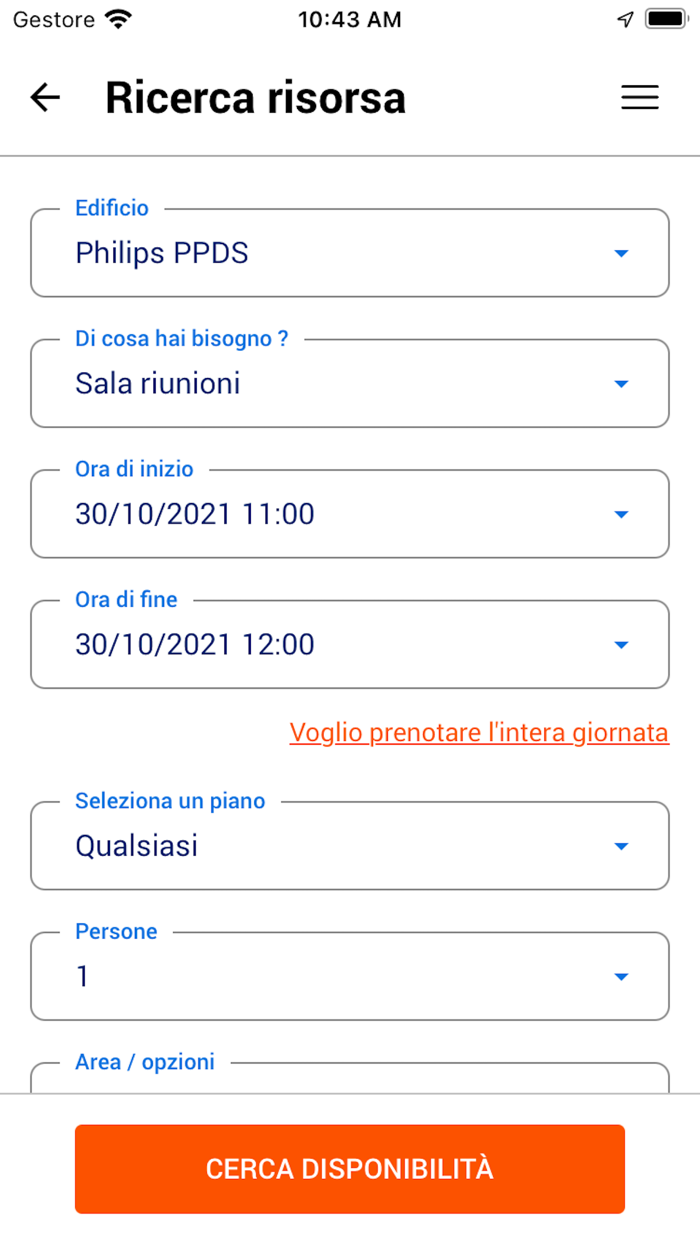The image size is (700, 1244).
Task: Open the hamburger menu
Action: point(640,97)
